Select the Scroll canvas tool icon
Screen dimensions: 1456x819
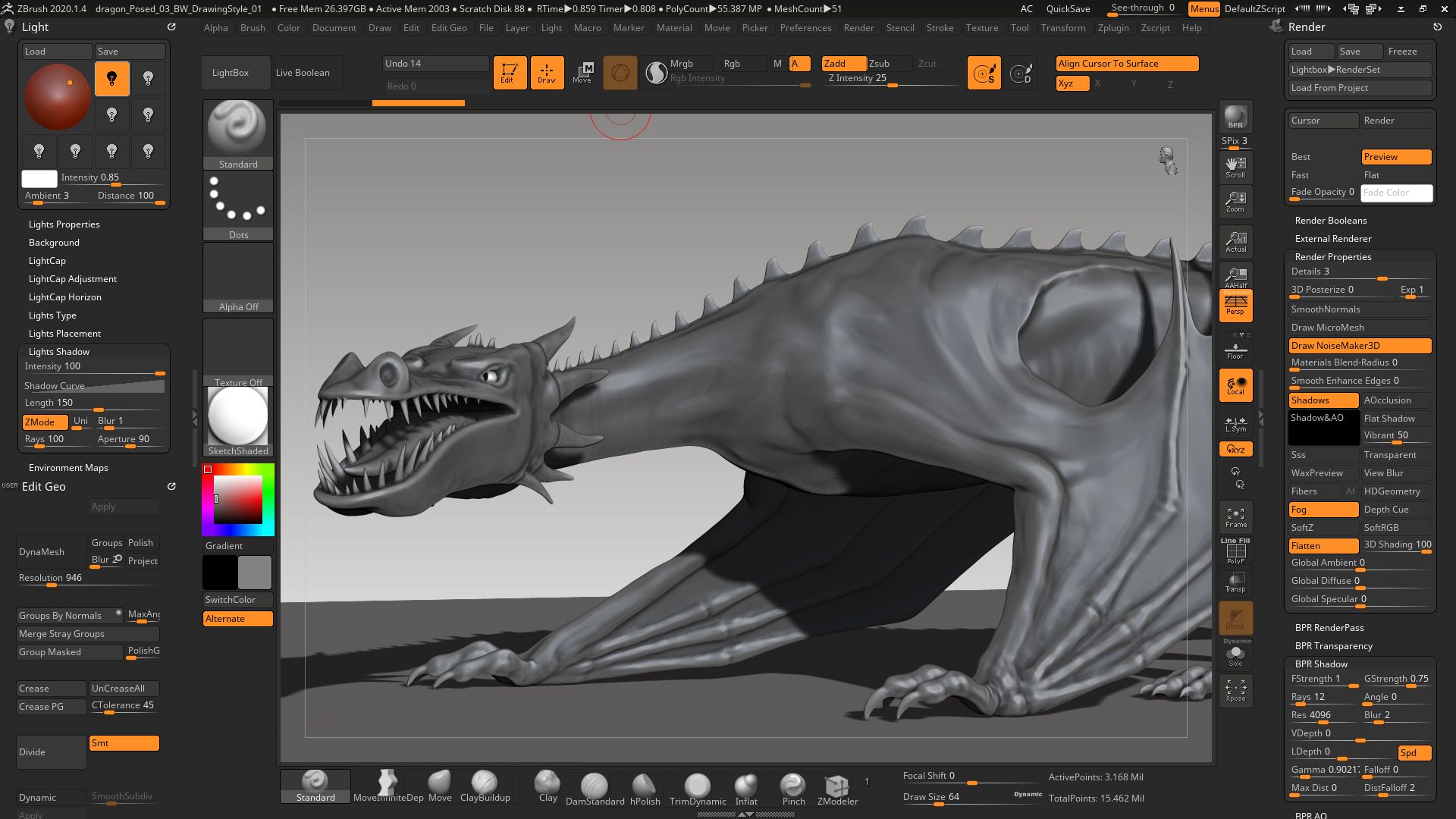tap(1235, 167)
